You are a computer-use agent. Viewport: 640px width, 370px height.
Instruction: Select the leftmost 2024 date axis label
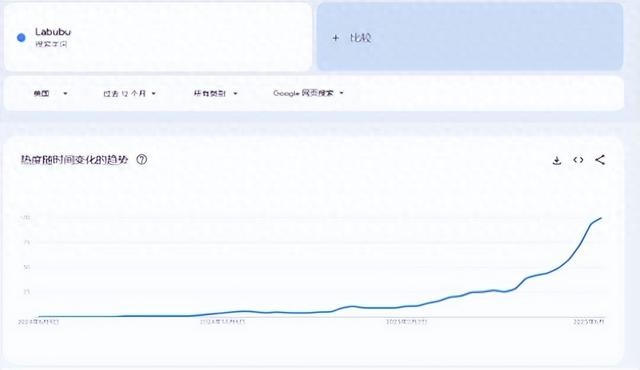pyautogui.click(x=38, y=322)
